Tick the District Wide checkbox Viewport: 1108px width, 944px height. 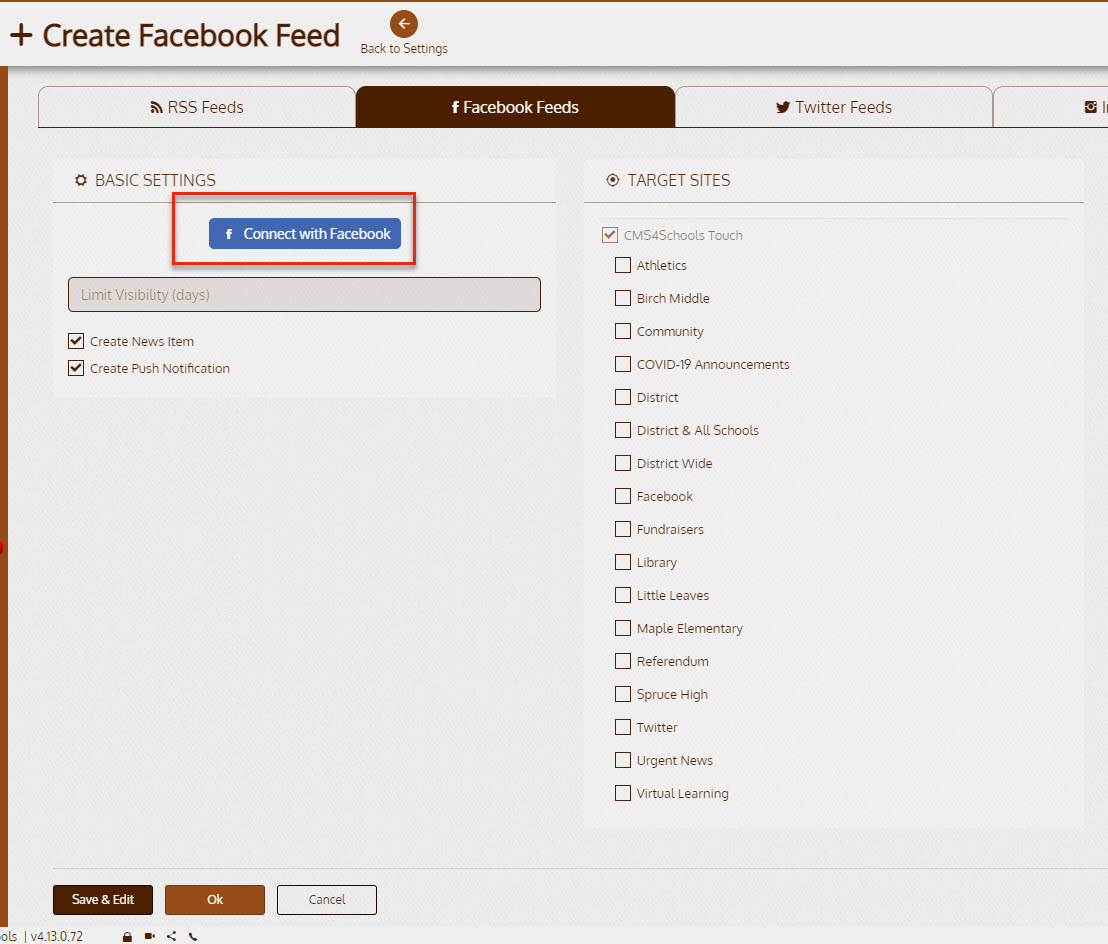point(623,463)
